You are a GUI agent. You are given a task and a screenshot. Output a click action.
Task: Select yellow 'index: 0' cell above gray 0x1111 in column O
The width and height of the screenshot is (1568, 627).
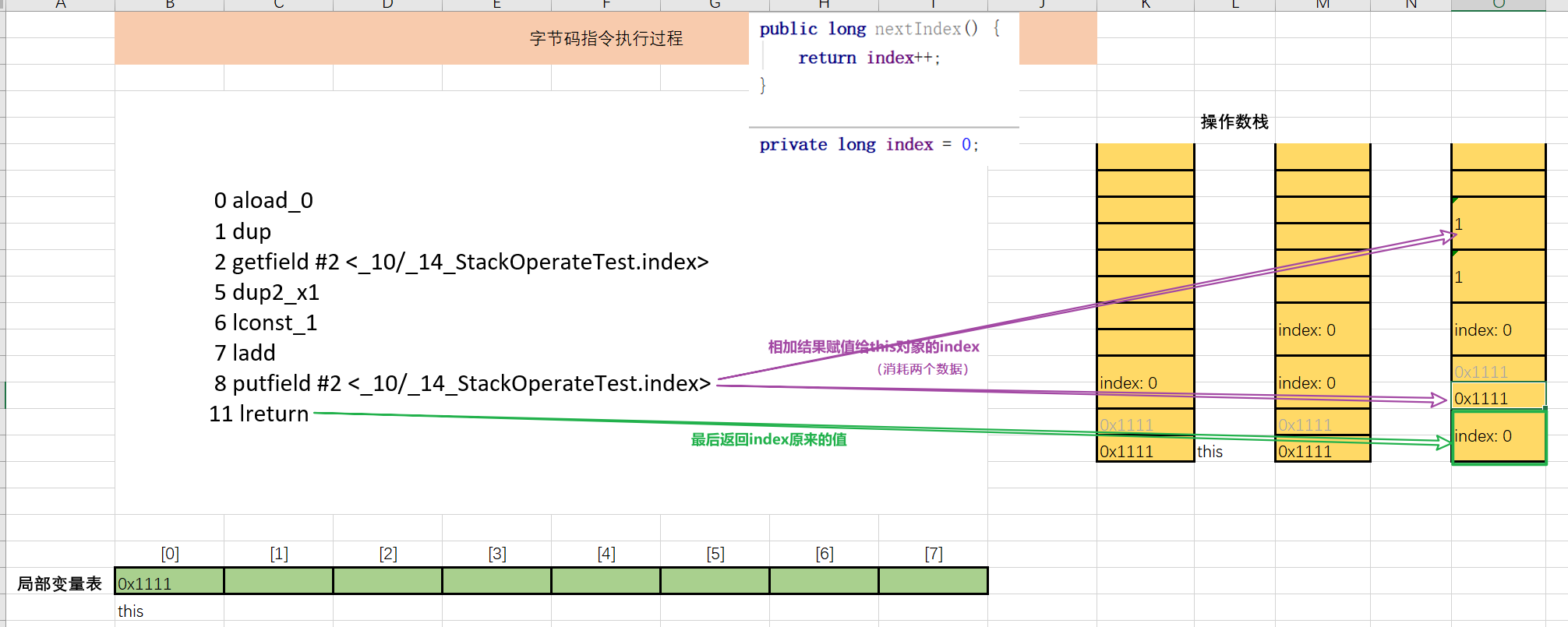pyautogui.click(x=1498, y=329)
